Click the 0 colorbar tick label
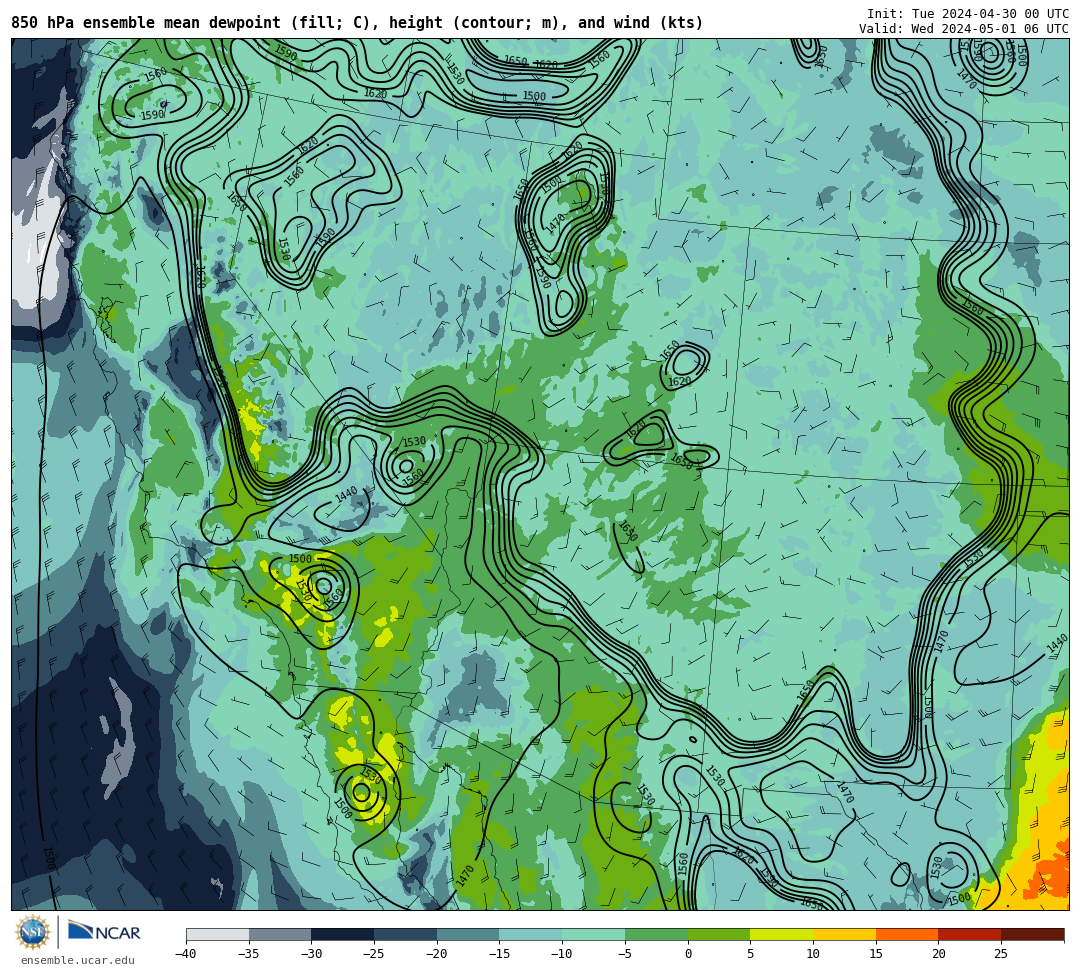The height and width of the screenshot is (973, 1080). pyautogui.click(x=687, y=954)
